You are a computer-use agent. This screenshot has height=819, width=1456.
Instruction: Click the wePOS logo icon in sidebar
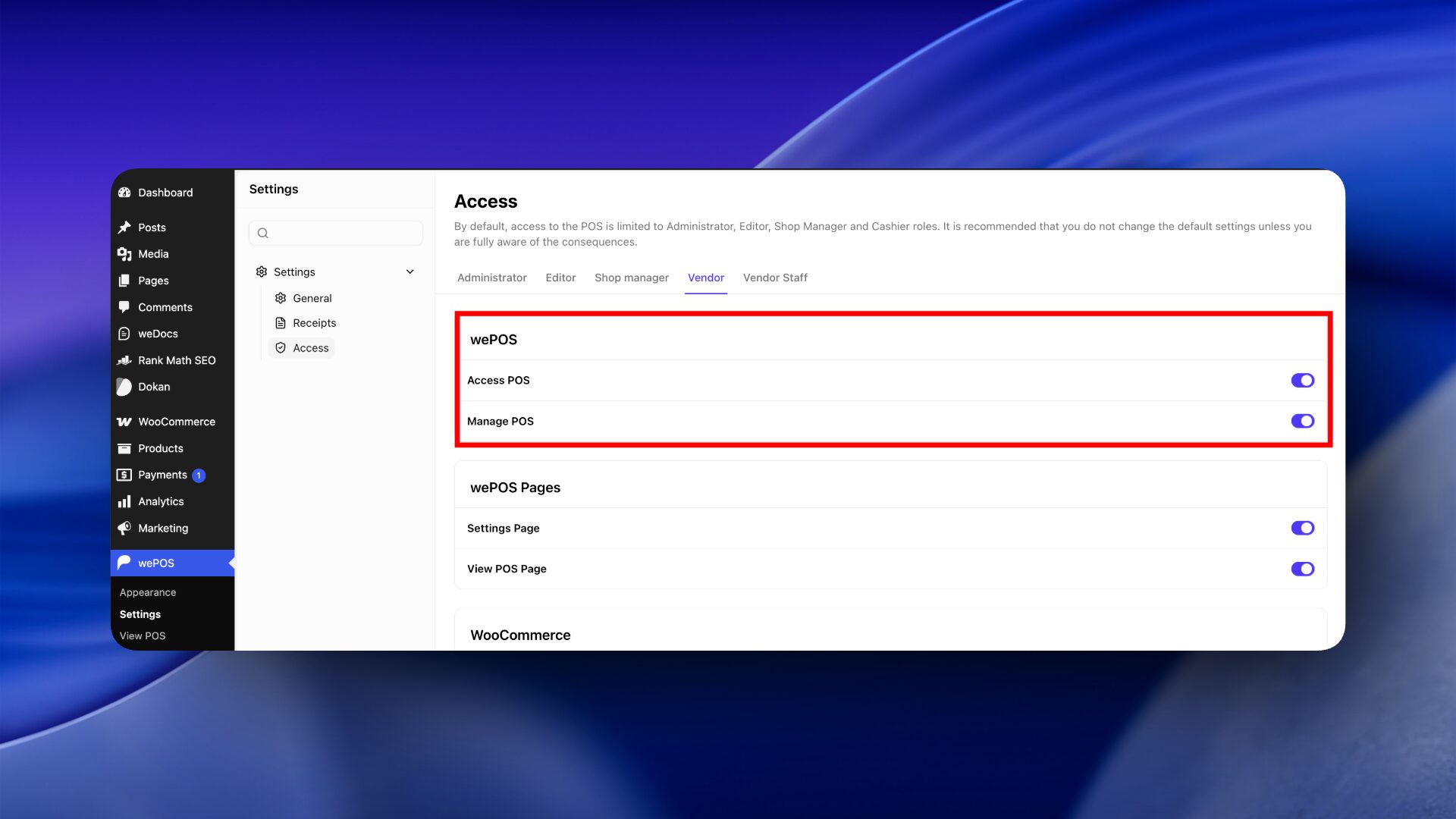[124, 563]
